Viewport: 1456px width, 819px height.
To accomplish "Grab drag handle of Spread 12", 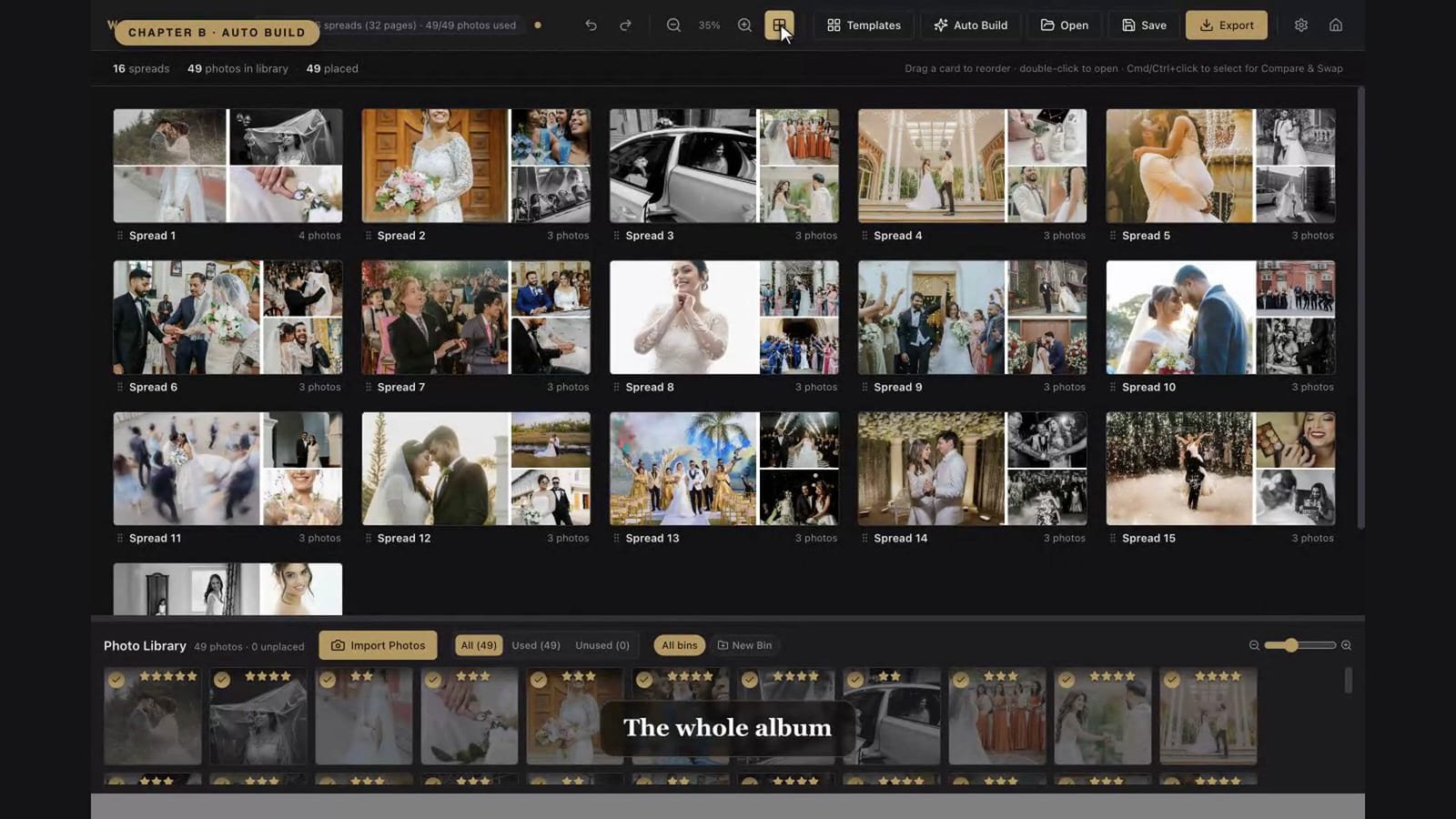I will 369,538.
